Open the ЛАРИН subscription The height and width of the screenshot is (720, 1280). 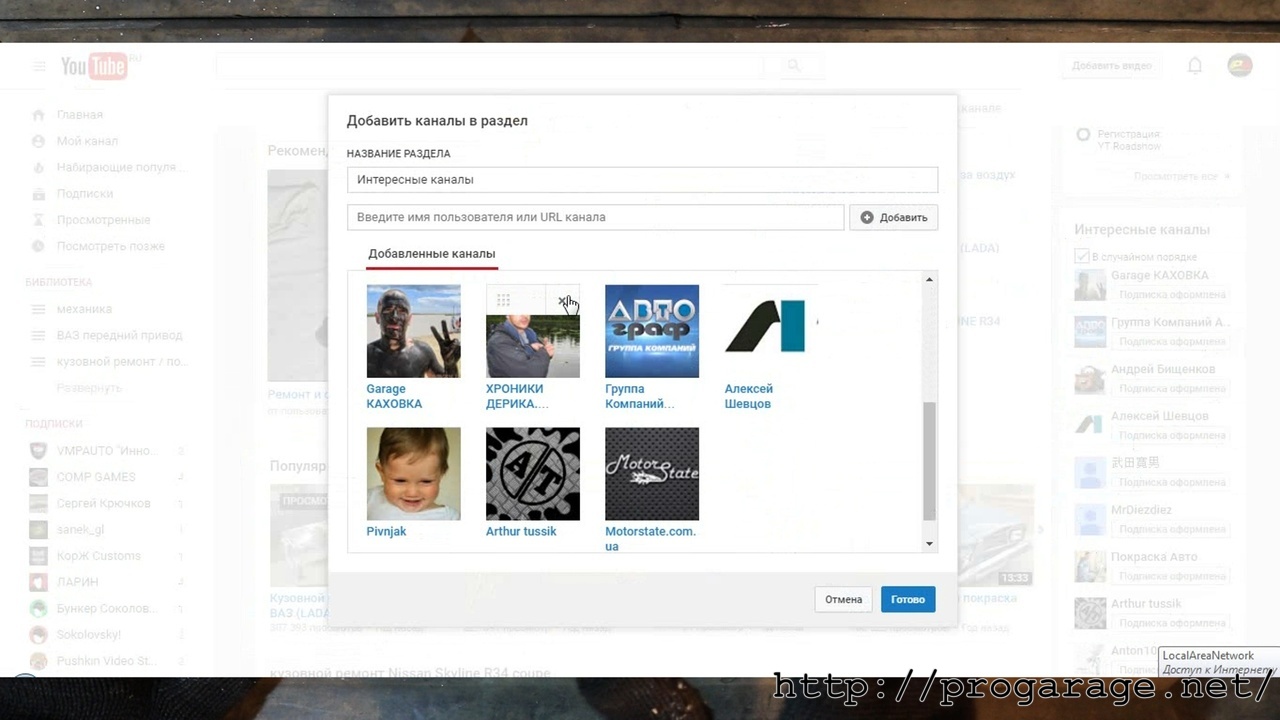[x=77, y=582]
